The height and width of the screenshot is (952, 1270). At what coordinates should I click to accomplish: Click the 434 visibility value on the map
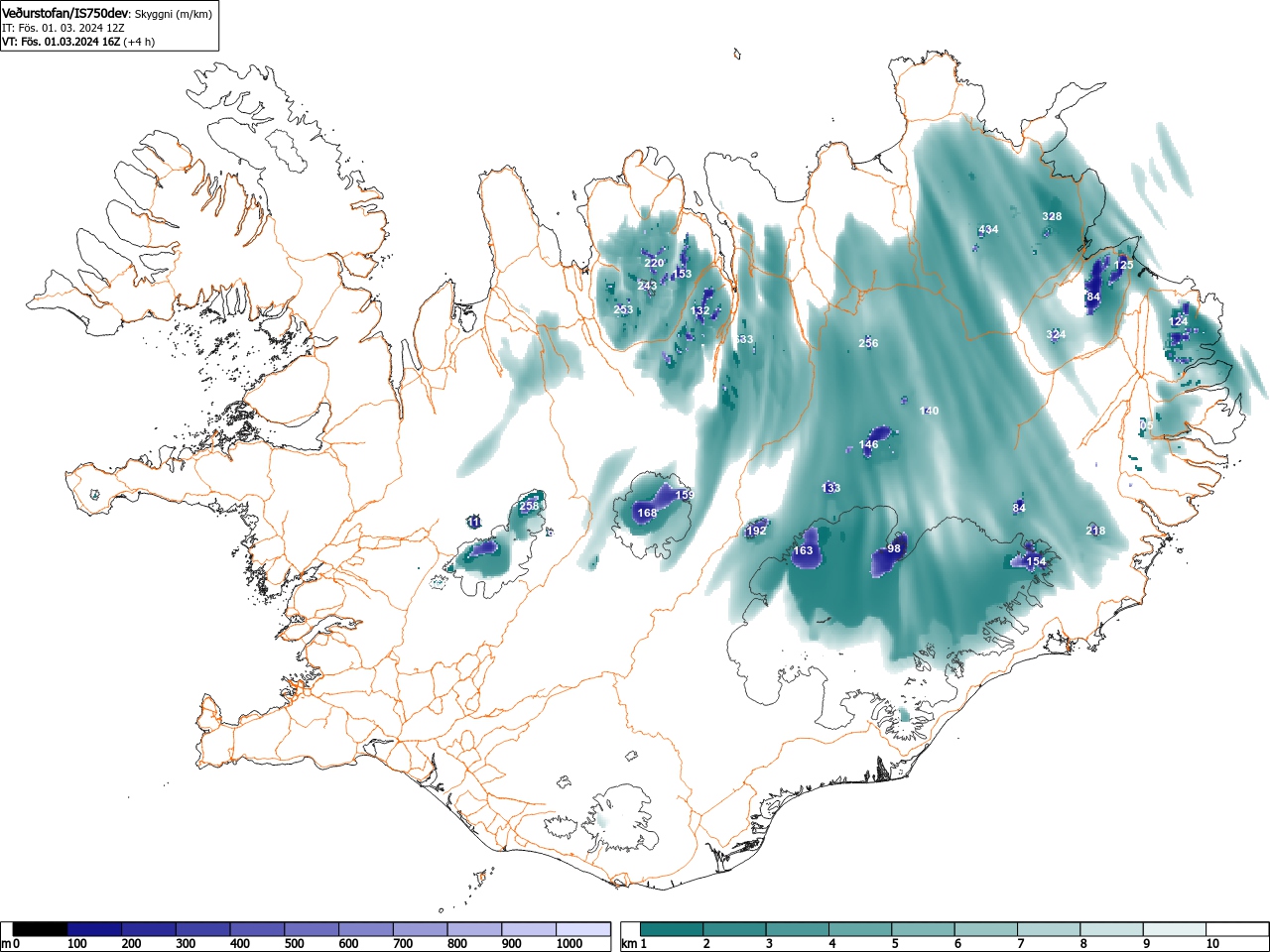tap(988, 229)
